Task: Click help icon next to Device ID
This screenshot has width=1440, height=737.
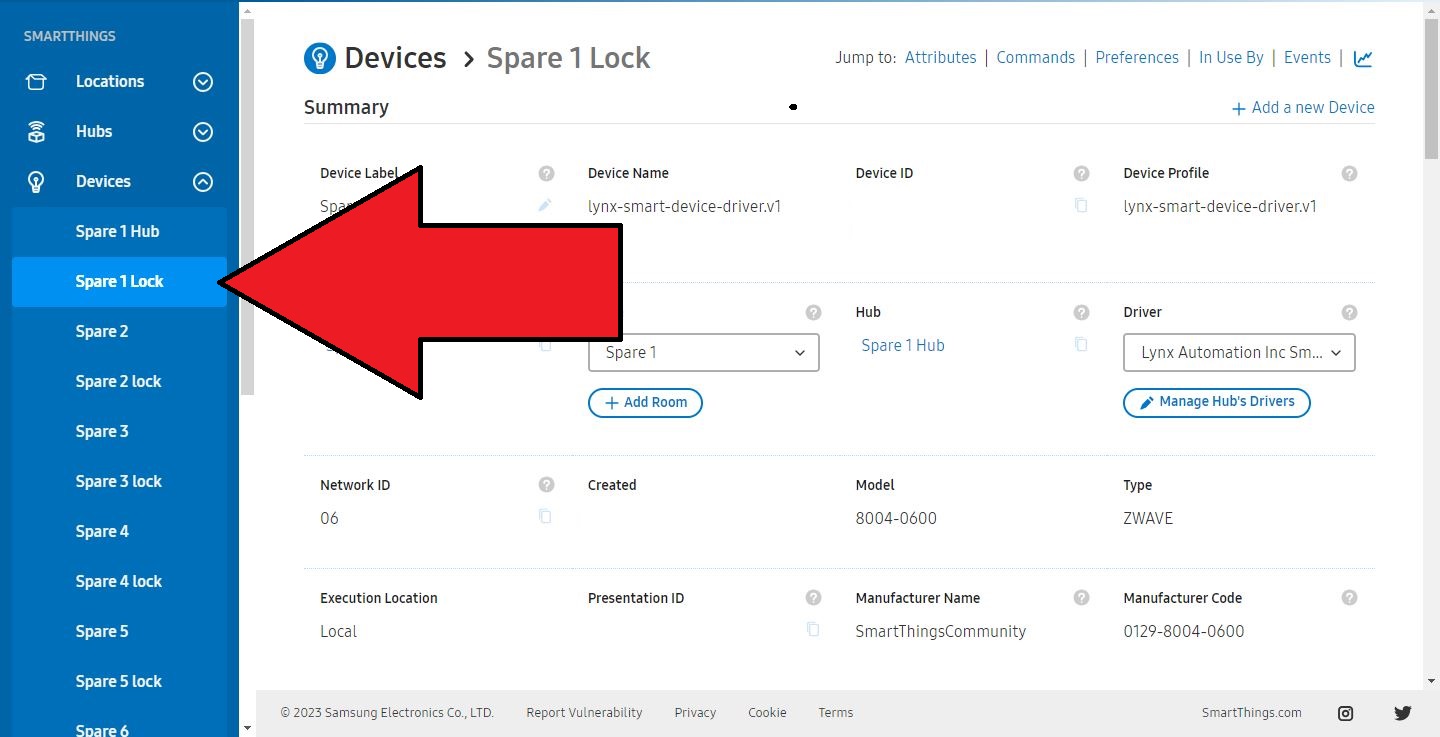Action: tap(1081, 173)
